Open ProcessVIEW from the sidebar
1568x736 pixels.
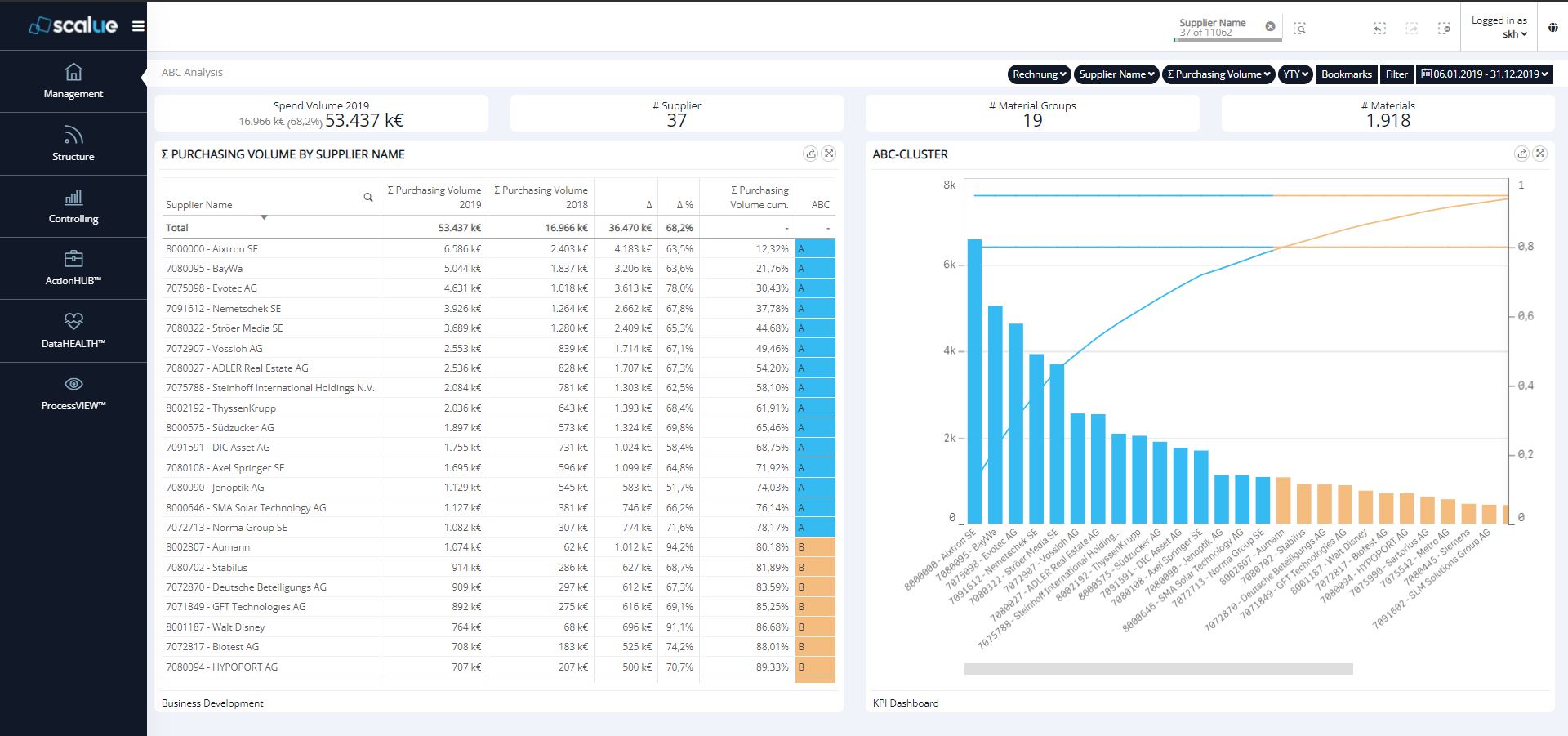[73, 392]
